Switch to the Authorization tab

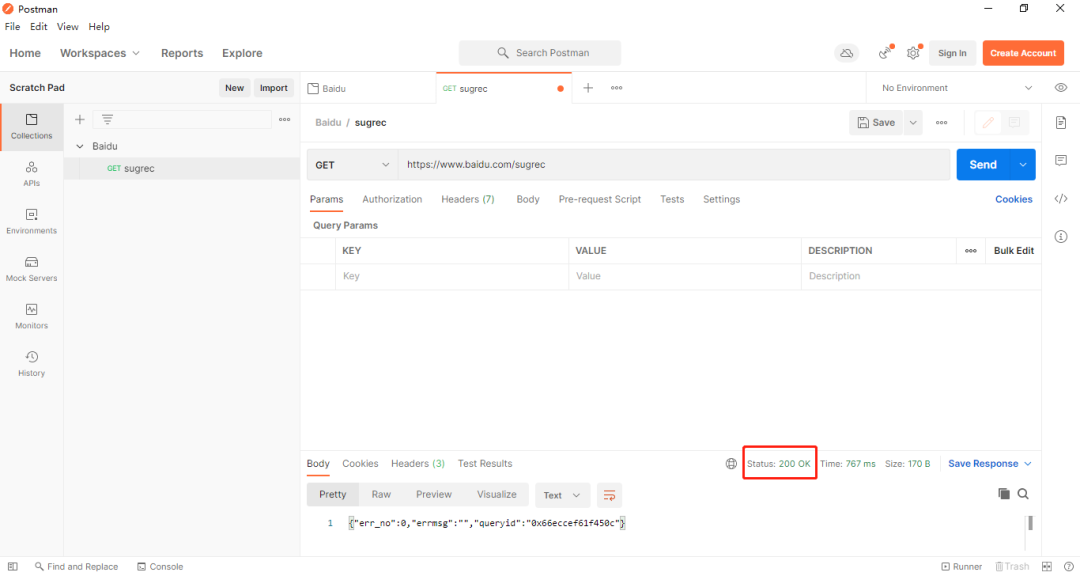(392, 199)
